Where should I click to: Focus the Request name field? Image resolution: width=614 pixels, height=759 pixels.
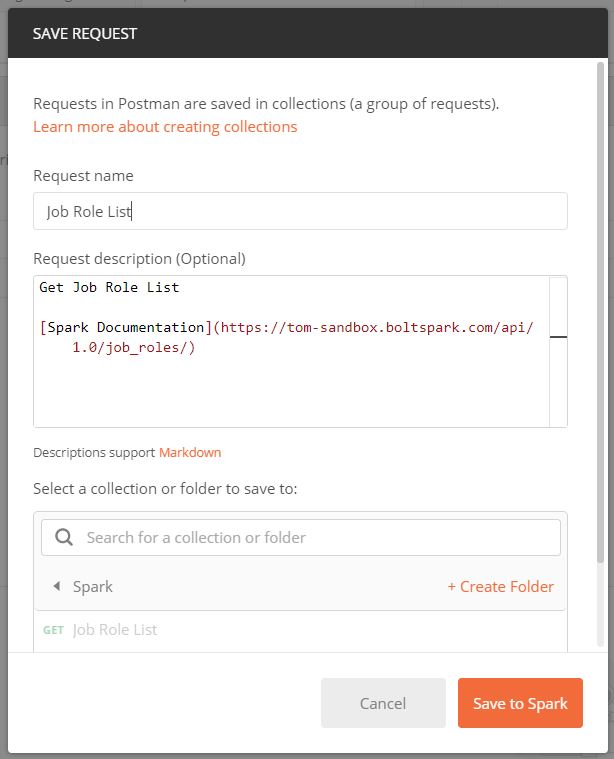click(x=300, y=211)
